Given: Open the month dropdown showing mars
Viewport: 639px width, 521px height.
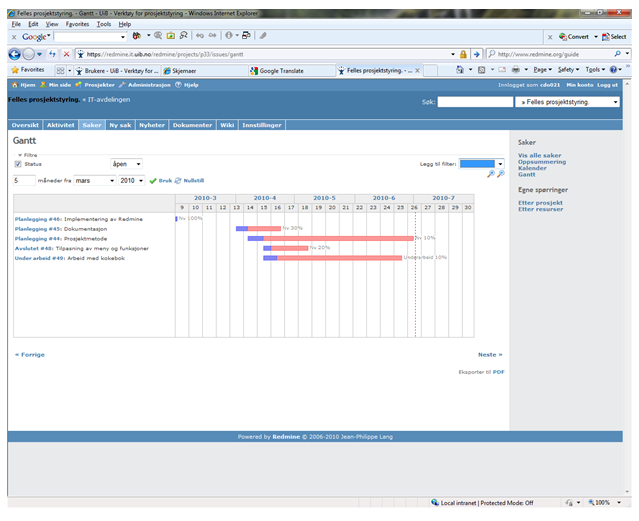Looking at the screenshot, I should [95, 180].
